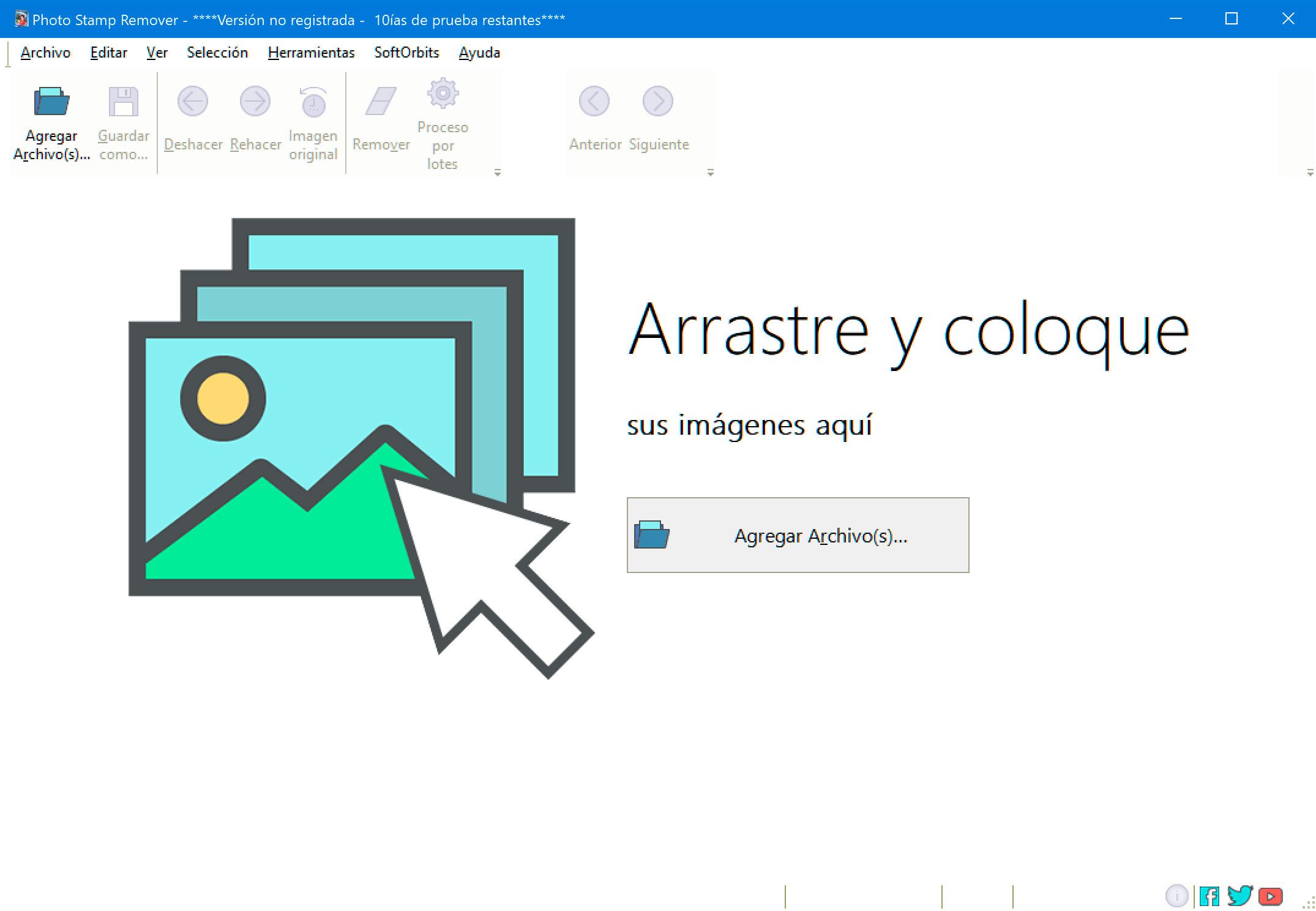The image size is (1316, 911).
Task: Open the Selección menu
Action: 217,53
